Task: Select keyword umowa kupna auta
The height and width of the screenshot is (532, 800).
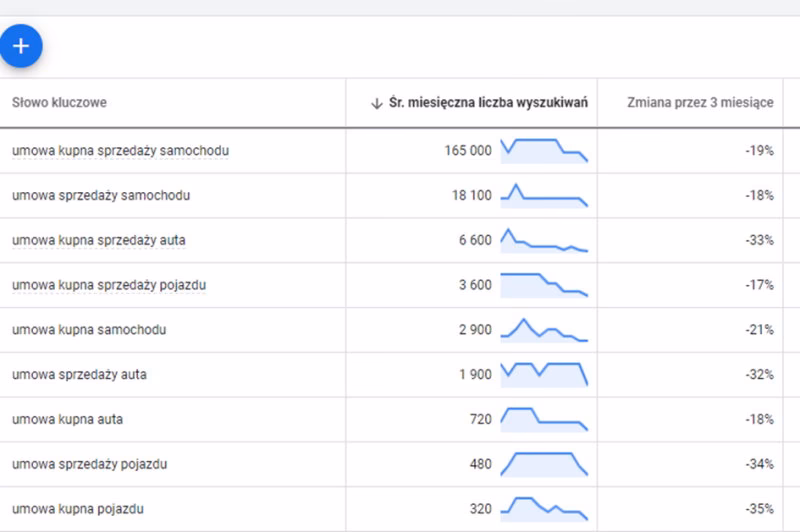Action: pyautogui.click(x=67, y=419)
